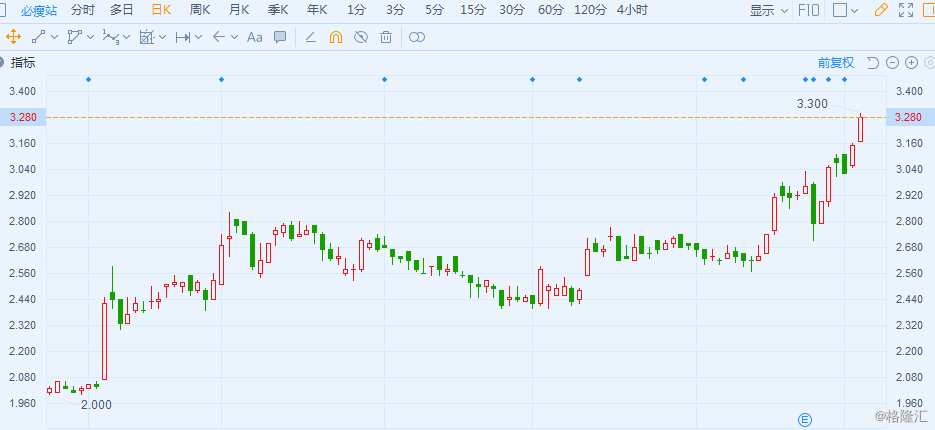
Task: Select the left arrow annotation tool
Action: click(x=219, y=37)
